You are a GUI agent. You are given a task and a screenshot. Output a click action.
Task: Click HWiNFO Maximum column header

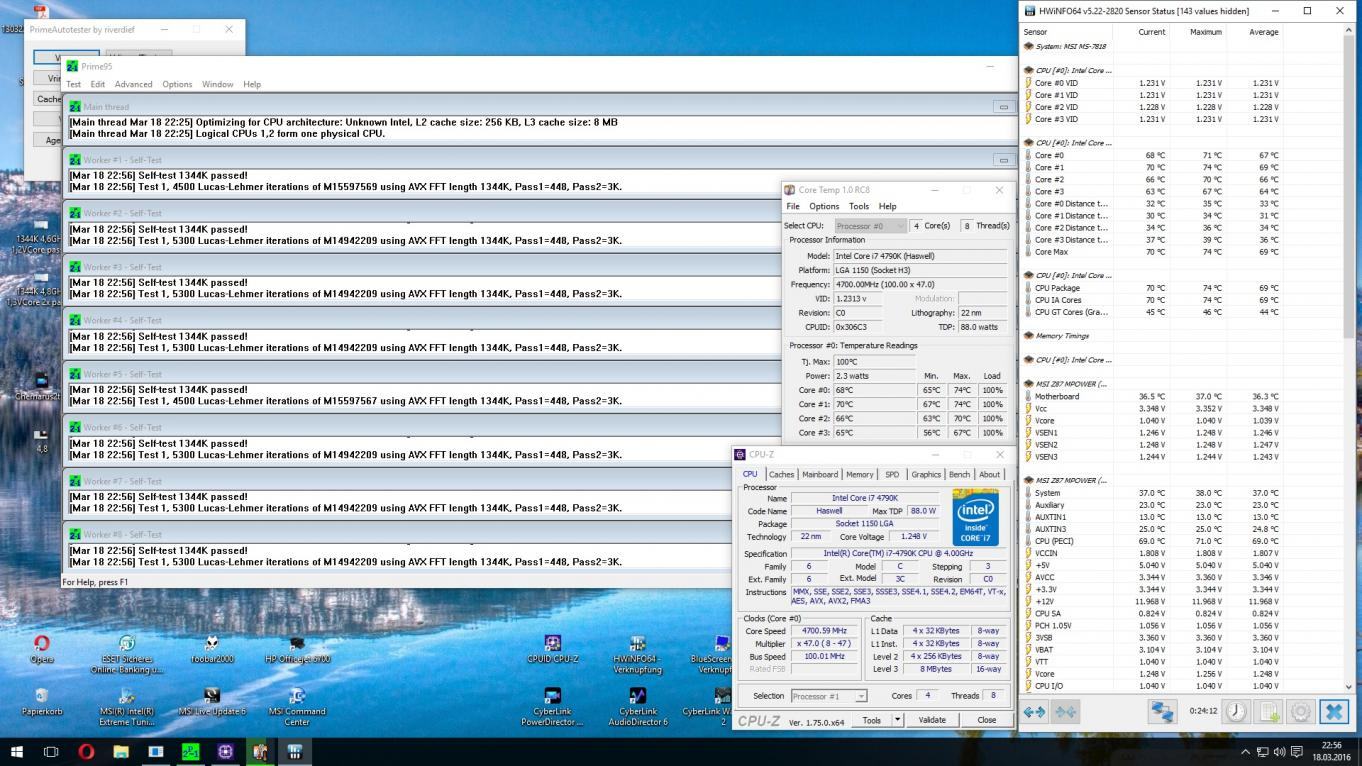tap(1206, 32)
